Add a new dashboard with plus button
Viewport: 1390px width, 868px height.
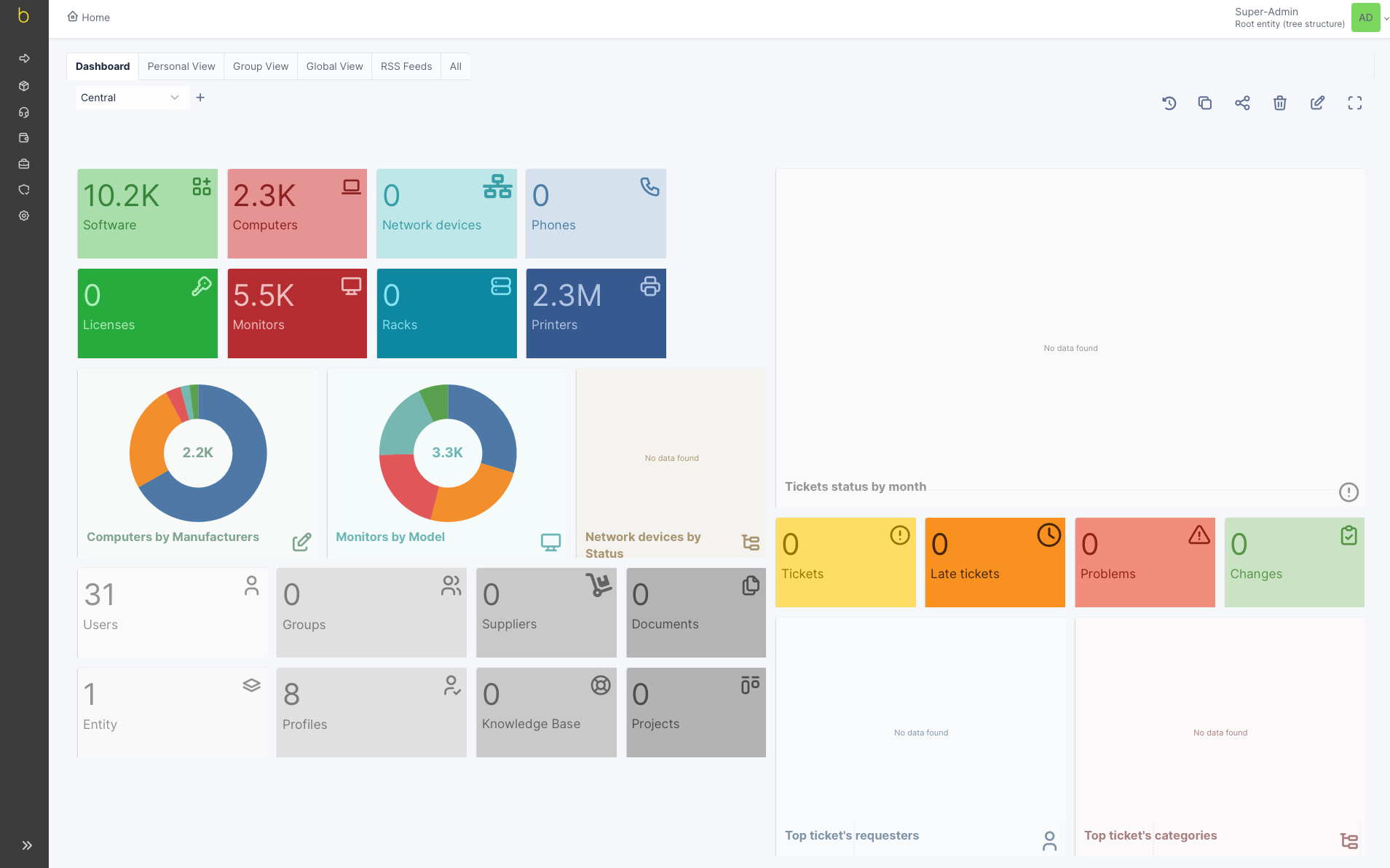click(x=200, y=98)
